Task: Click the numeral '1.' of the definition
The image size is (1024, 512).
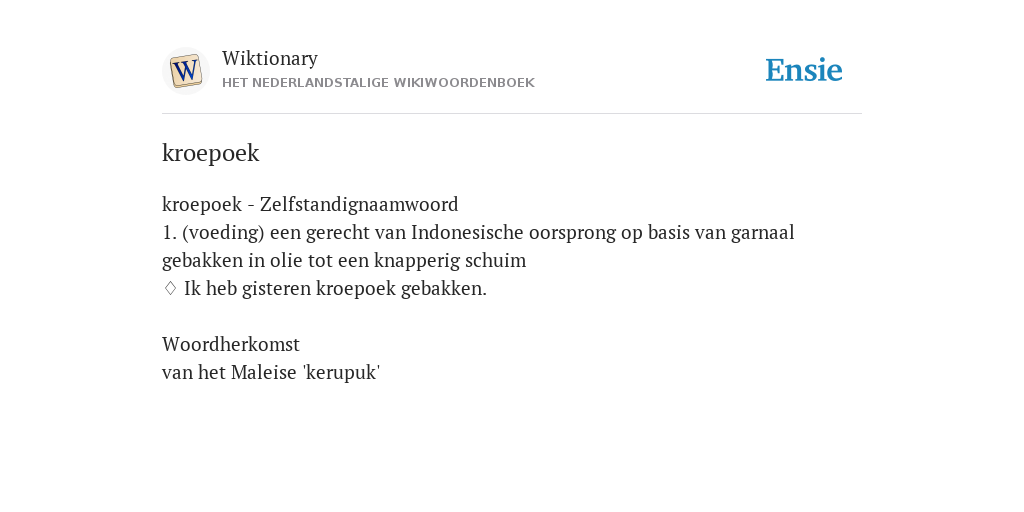Action: point(170,232)
